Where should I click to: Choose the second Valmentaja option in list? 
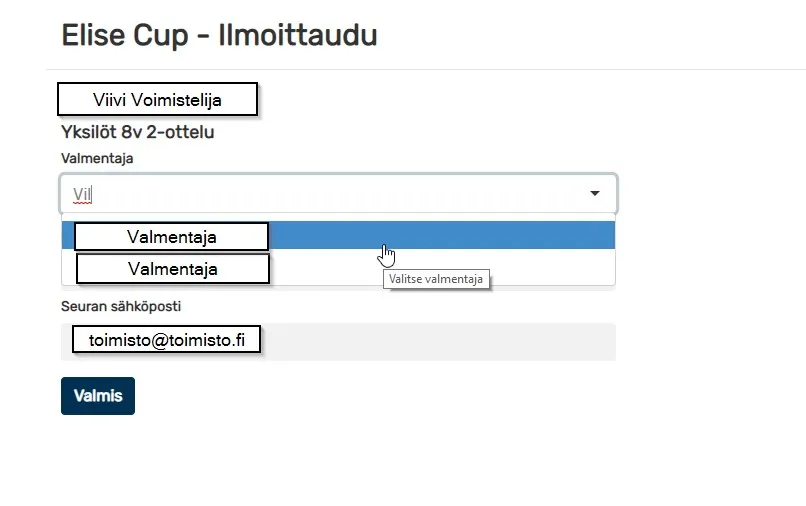pos(338,266)
